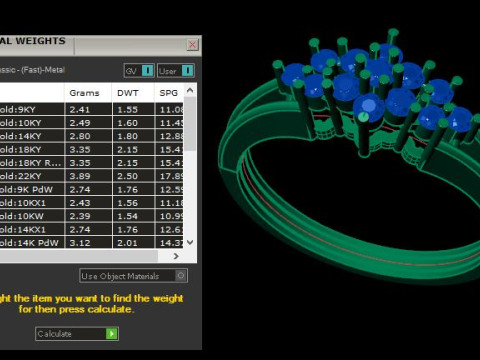Select the large center blue gemstone
The height and width of the screenshot is (360, 480).
[x=368, y=106]
